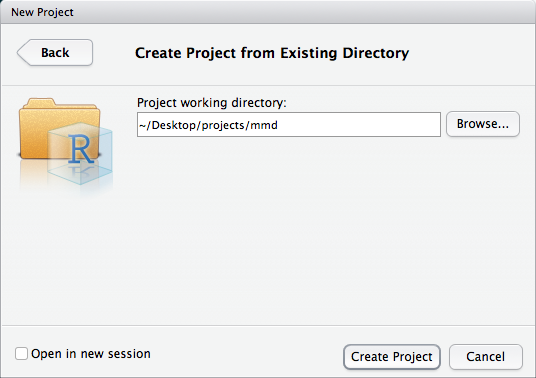Click the blue letter R on project icon

80,149
